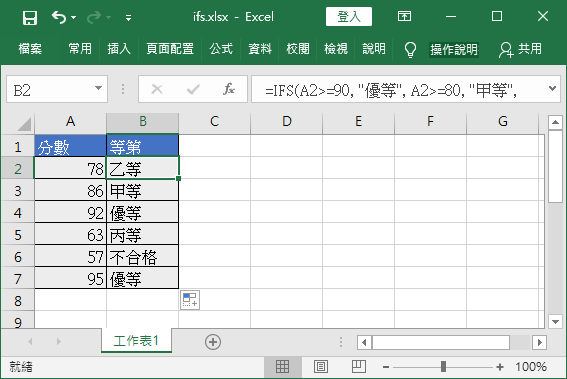Click cell containing 等第 header

tap(142, 146)
